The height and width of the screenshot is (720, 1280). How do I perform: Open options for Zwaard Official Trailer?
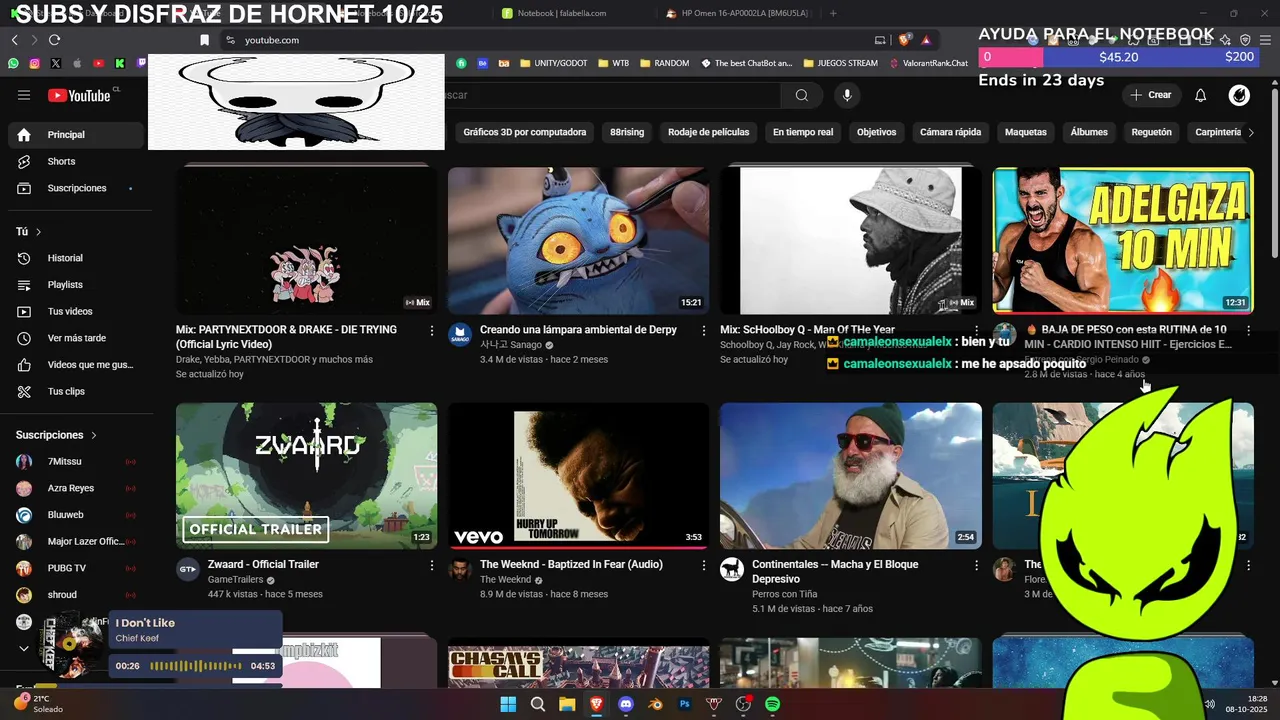432,565
